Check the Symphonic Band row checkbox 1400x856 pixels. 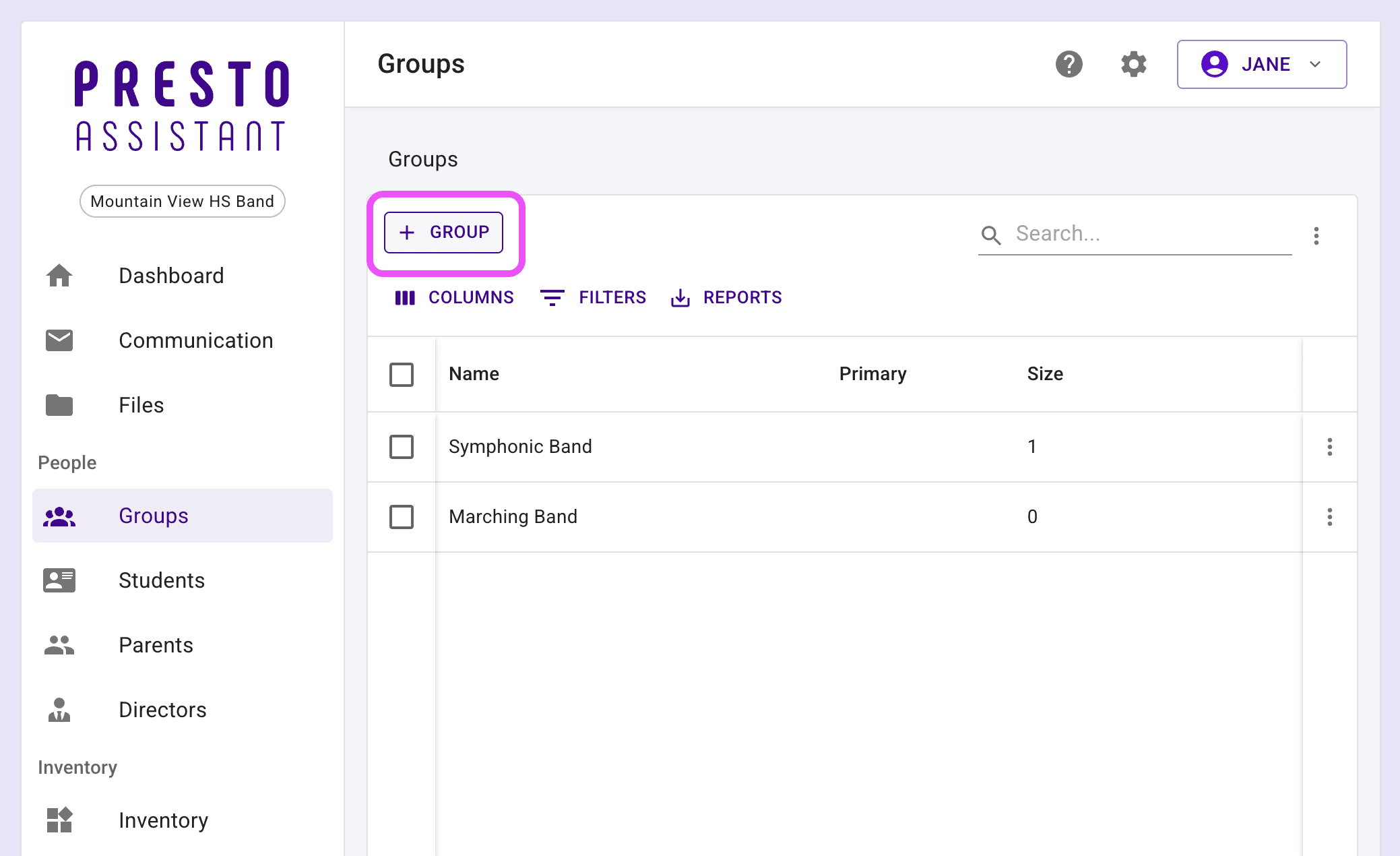coord(402,447)
